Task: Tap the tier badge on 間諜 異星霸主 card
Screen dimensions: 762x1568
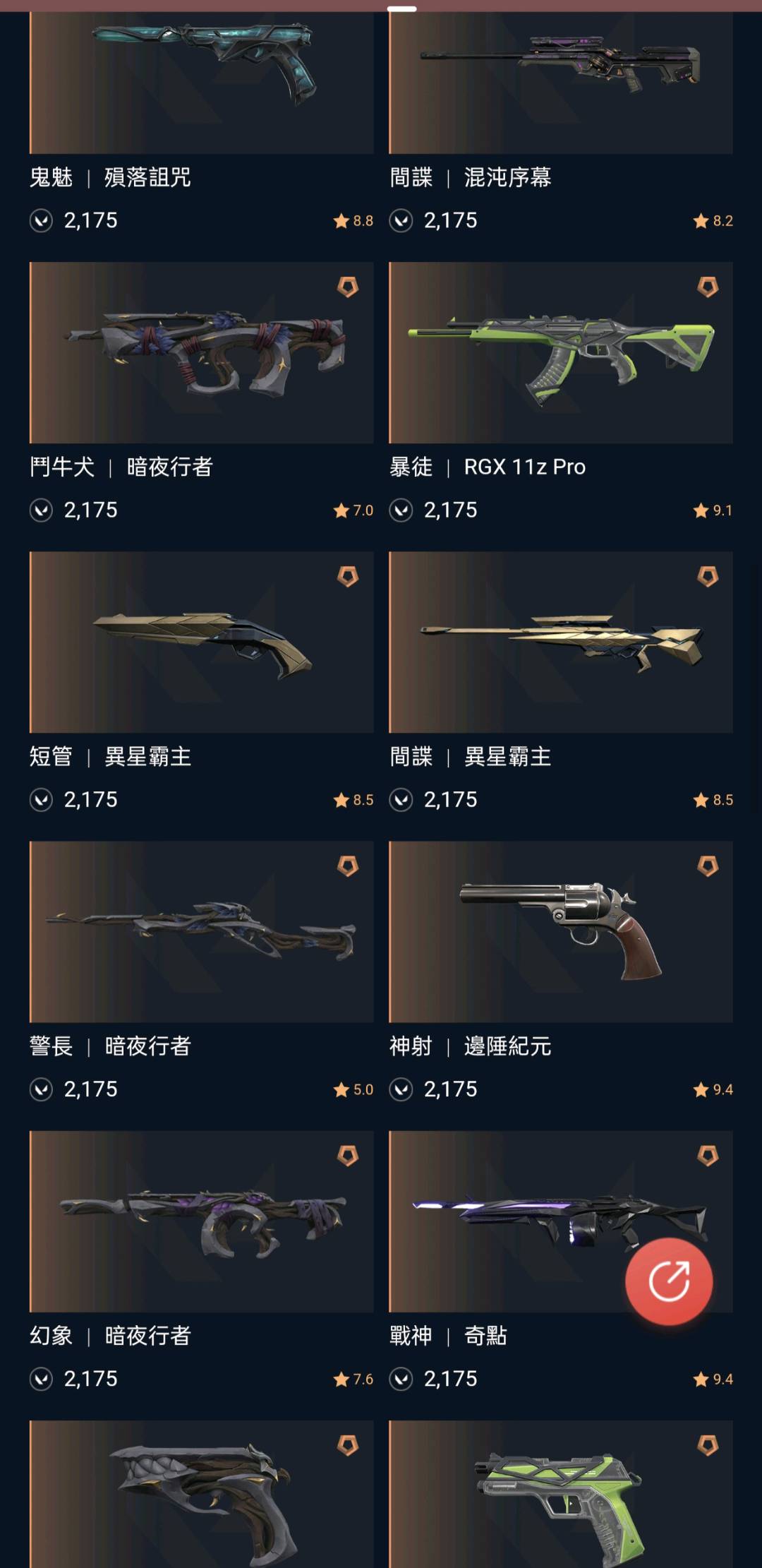Action: tap(708, 576)
